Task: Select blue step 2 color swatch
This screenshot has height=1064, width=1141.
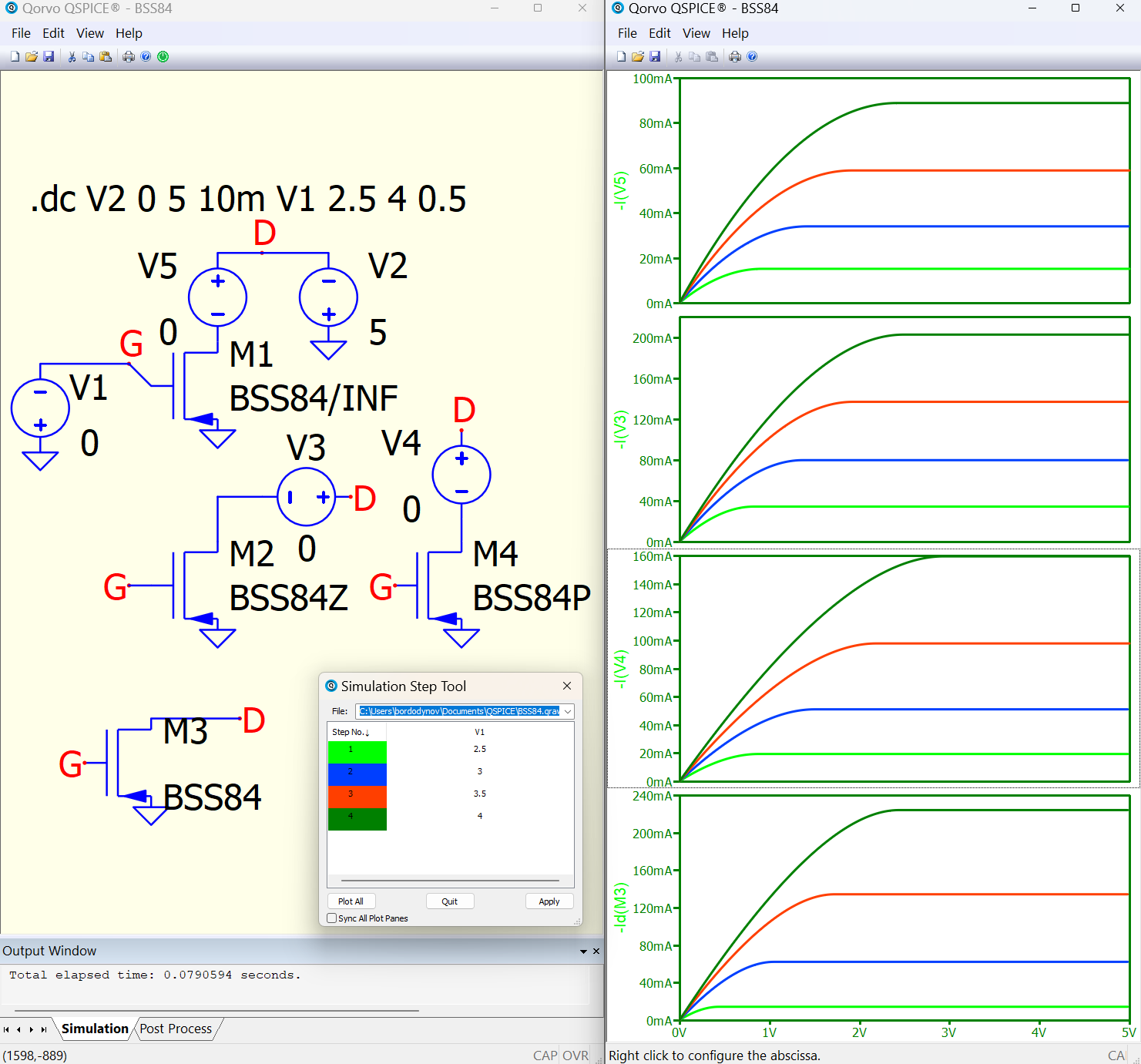Action: tap(357, 774)
